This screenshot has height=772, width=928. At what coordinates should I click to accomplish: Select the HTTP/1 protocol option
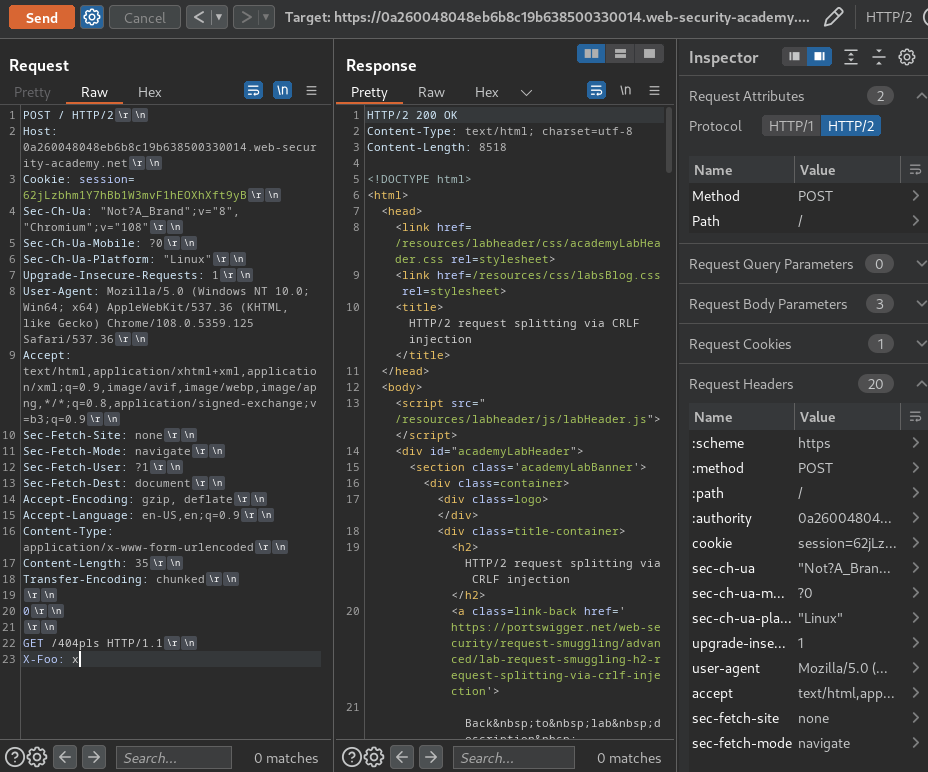[791, 126]
